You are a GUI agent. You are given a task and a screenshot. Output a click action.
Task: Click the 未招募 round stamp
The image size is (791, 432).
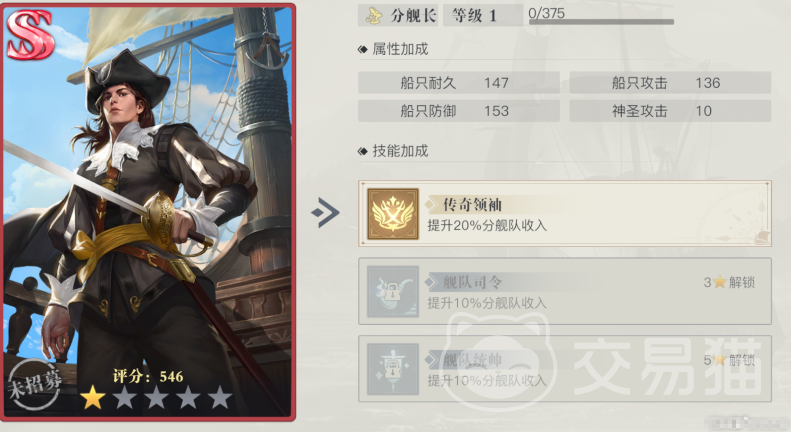(x=34, y=386)
